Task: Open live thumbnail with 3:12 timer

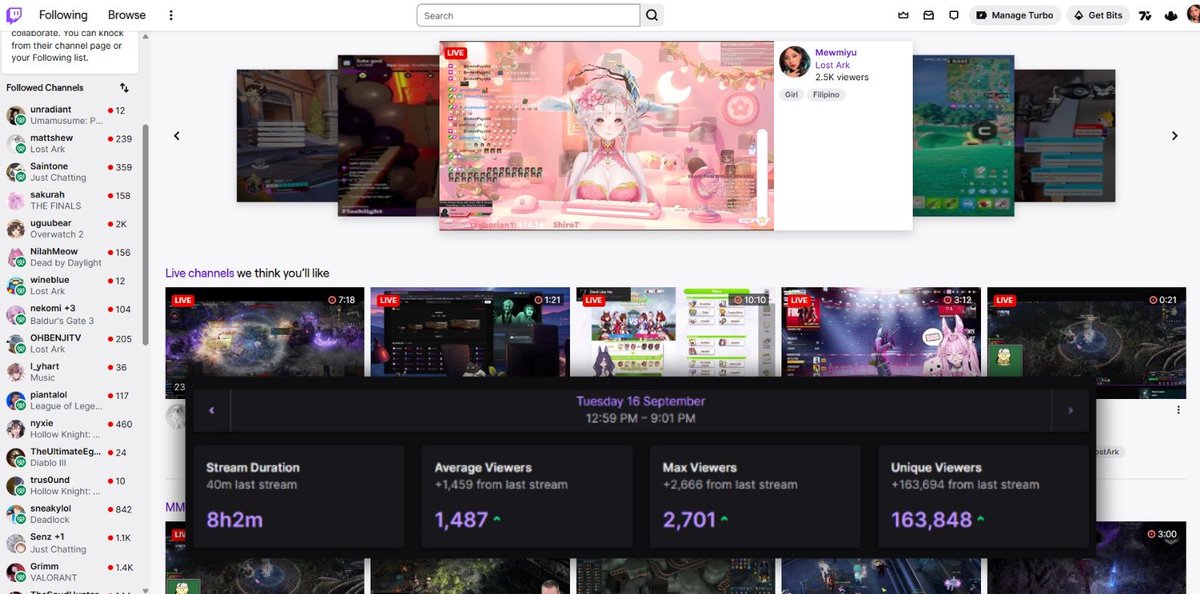Action: [880, 332]
